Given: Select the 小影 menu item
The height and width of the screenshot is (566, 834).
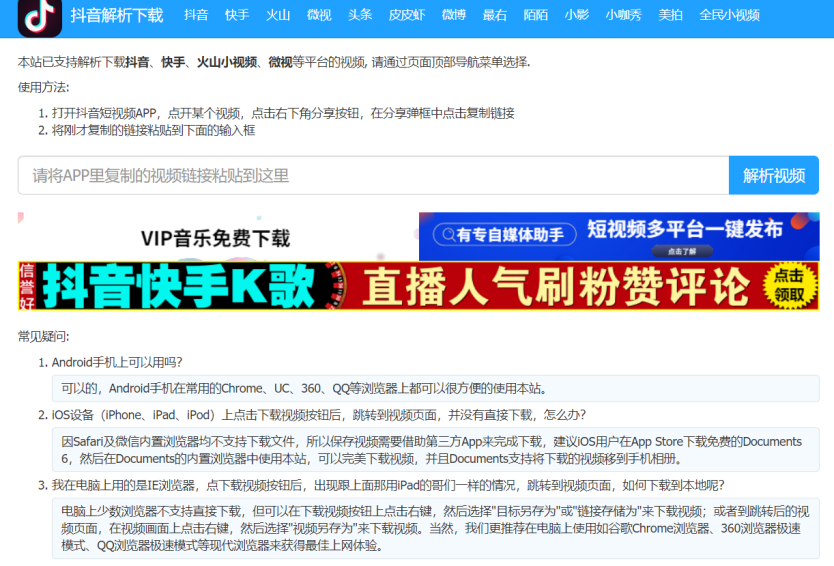Looking at the screenshot, I should pyautogui.click(x=576, y=16).
